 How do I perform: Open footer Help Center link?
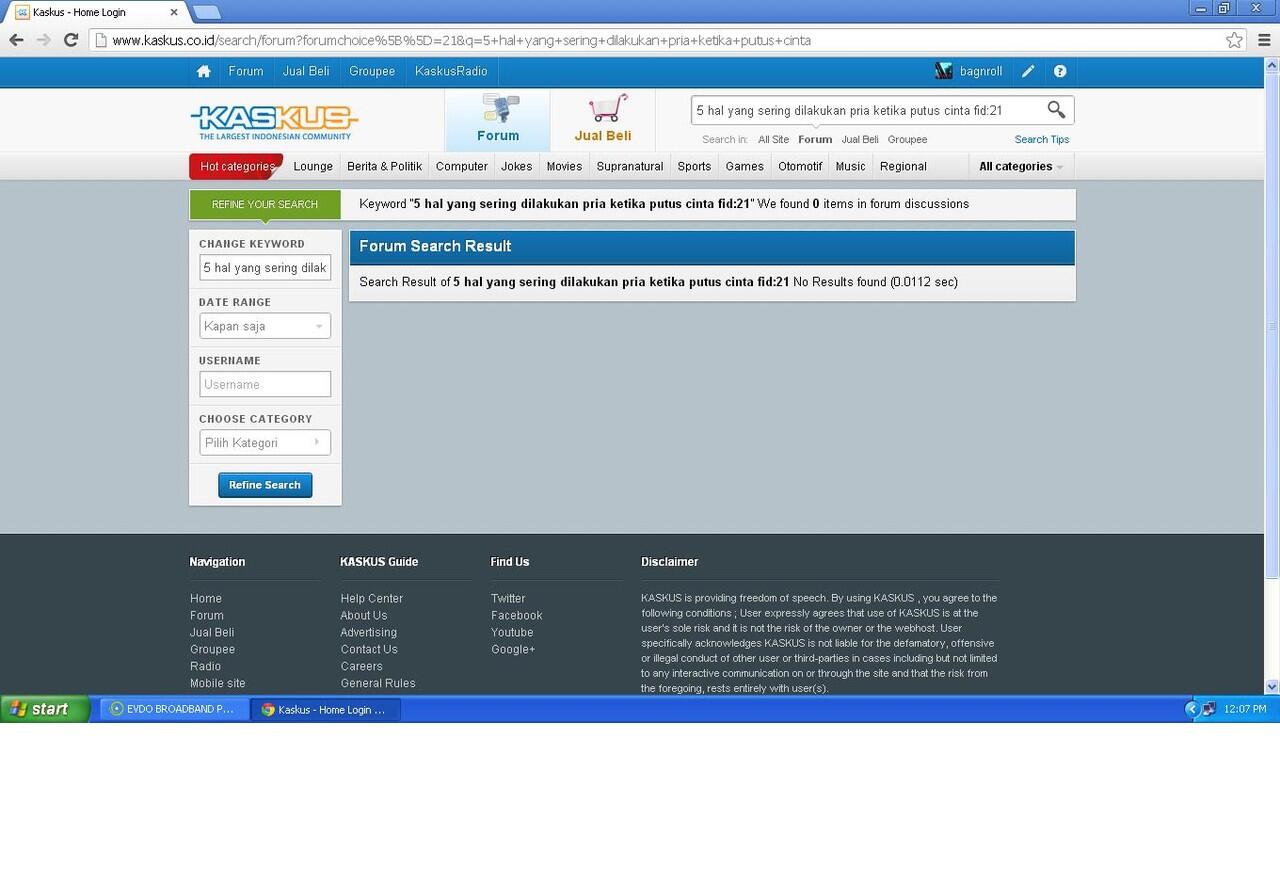tap(372, 598)
